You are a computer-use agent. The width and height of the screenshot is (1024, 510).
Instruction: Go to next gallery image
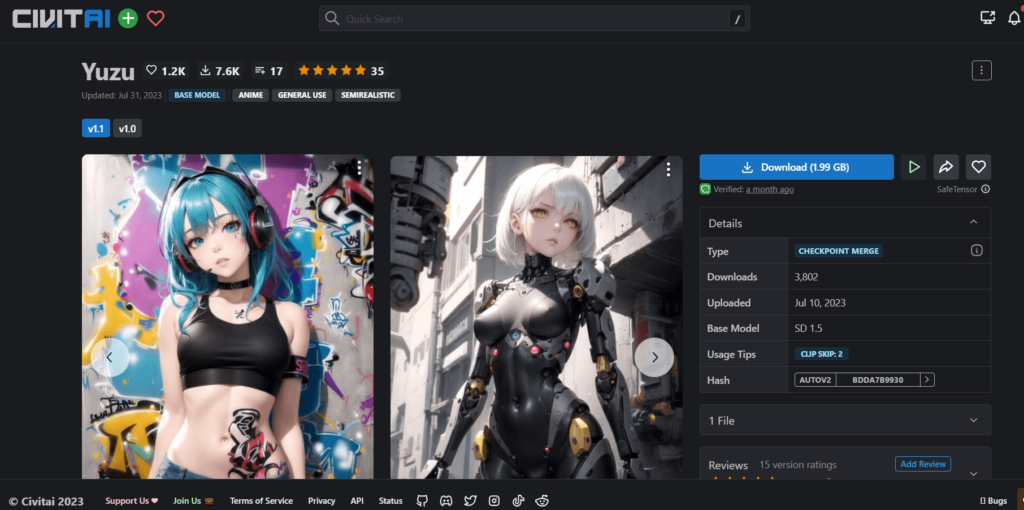[654, 356]
